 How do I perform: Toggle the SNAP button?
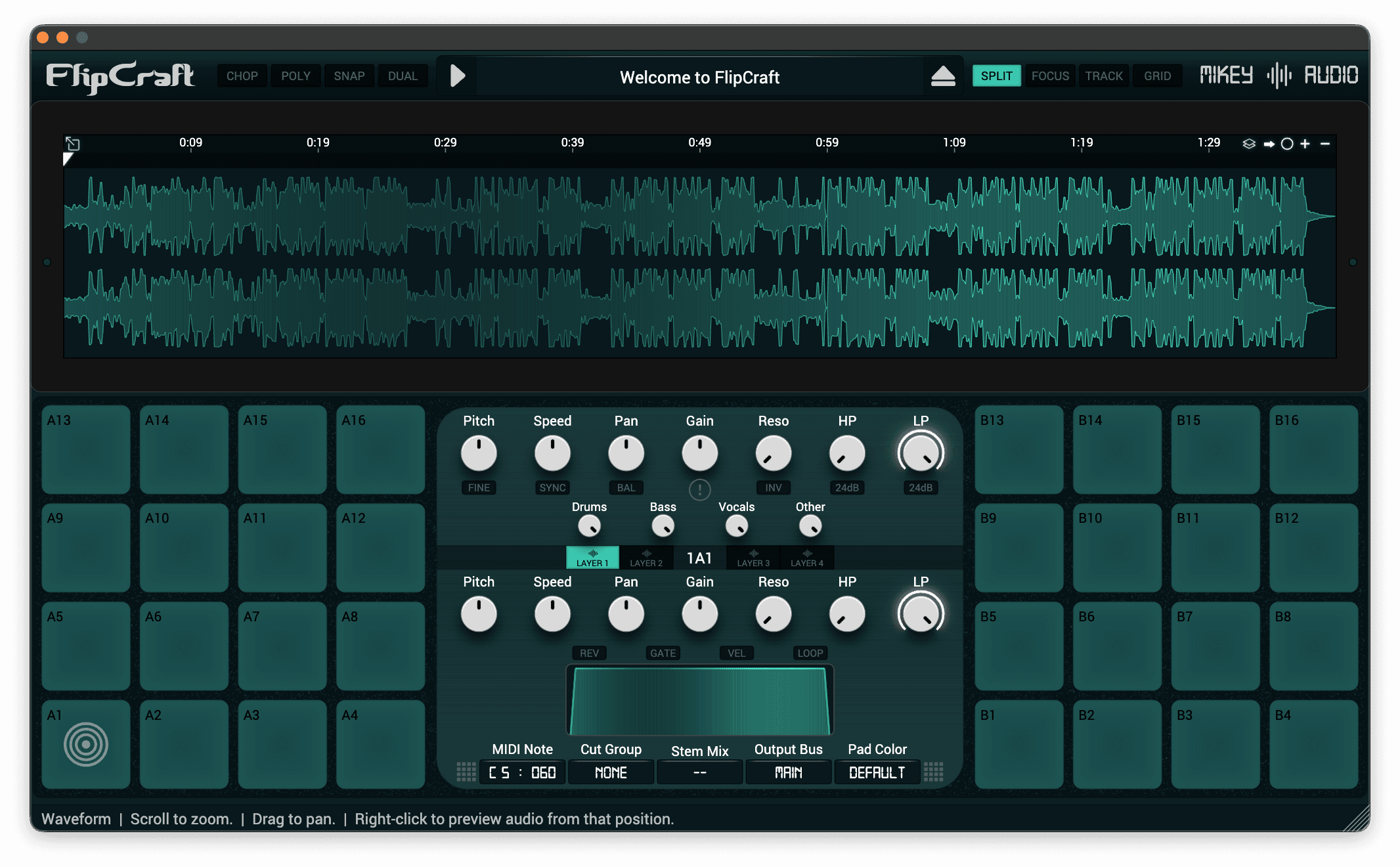point(349,76)
